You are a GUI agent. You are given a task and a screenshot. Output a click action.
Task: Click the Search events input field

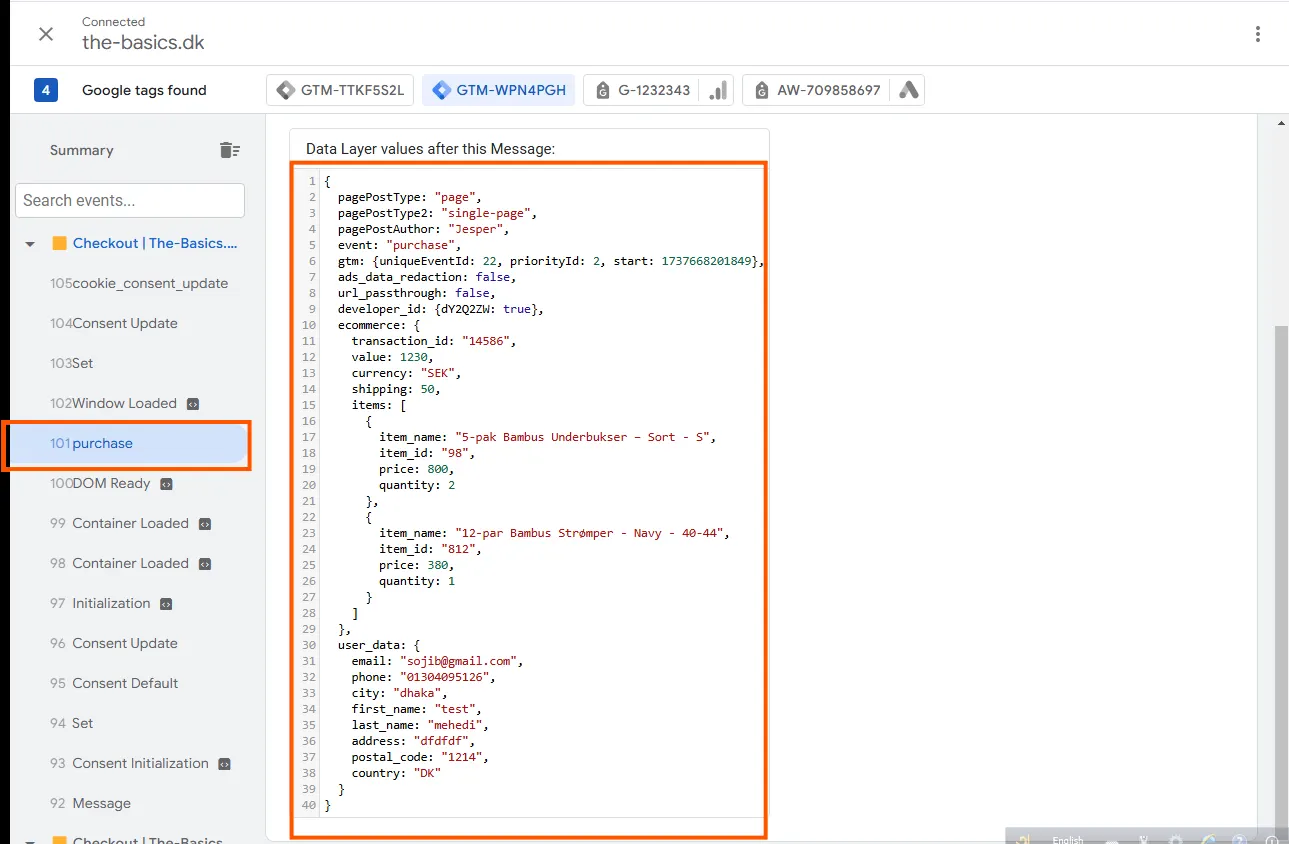coord(130,200)
